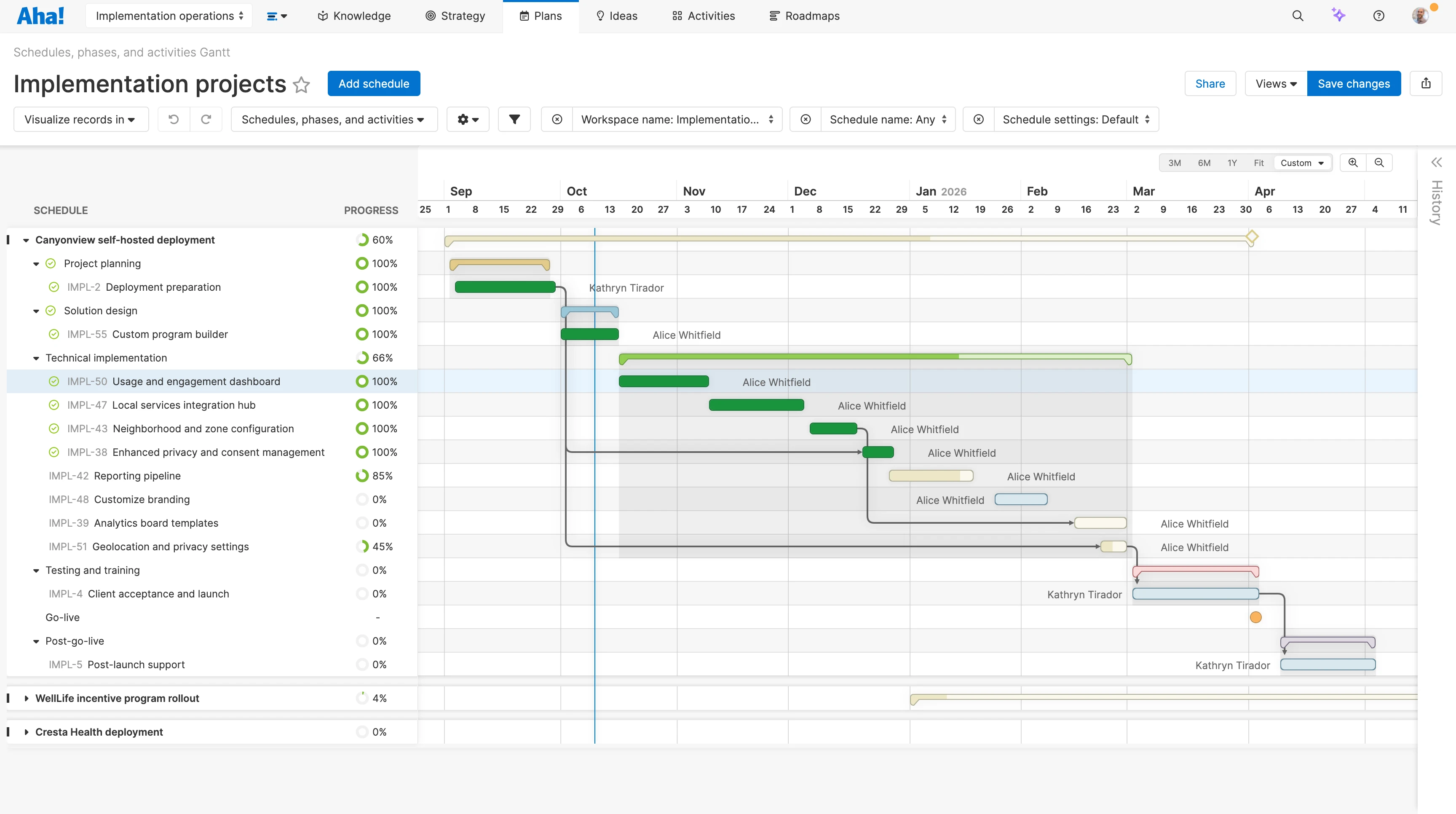1456x814 pixels.
Task: Open the filter funnel icon
Action: coord(514,119)
